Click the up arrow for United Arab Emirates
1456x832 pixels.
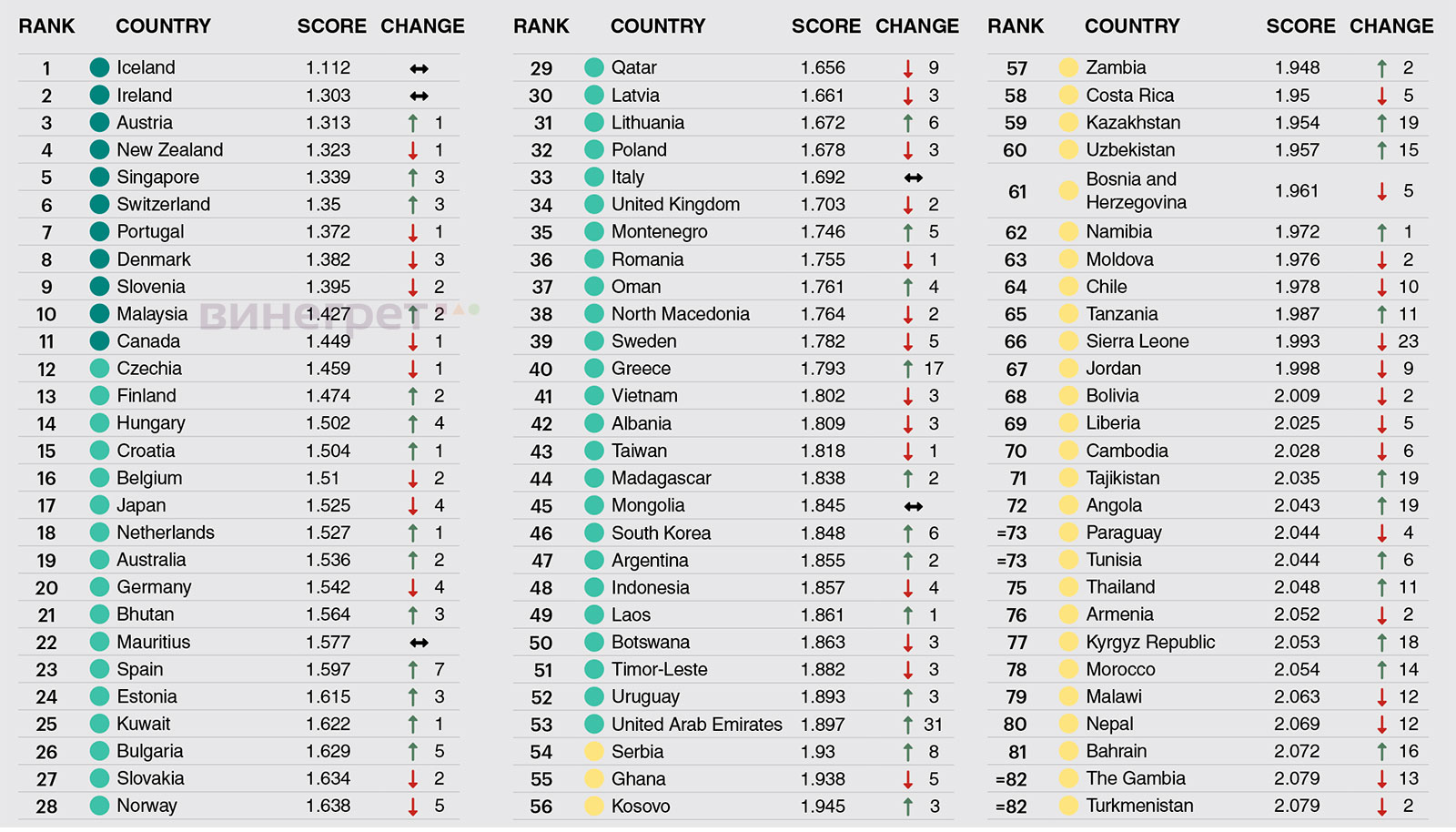tap(908, 725)
